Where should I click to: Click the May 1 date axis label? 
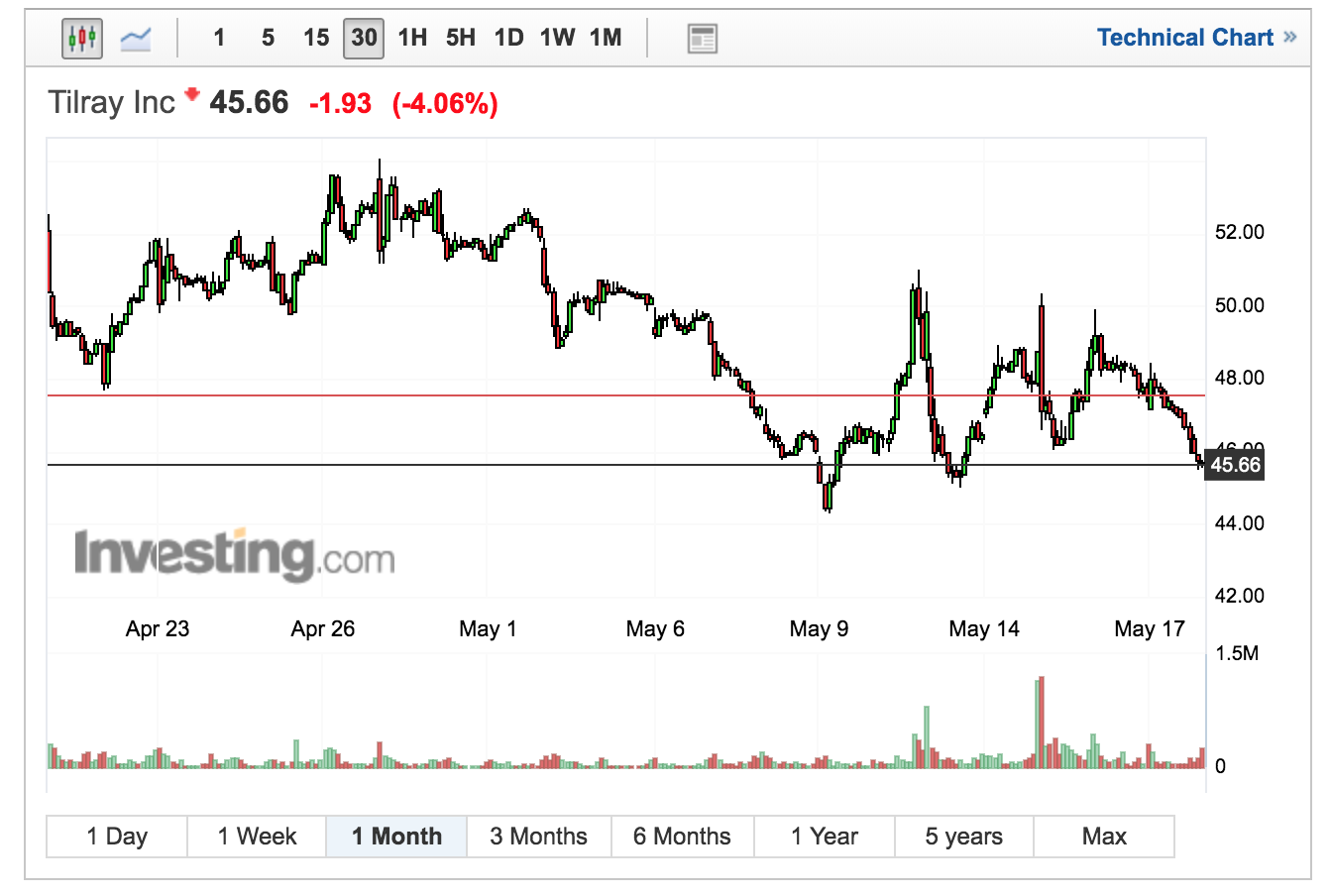pos(488,628)
